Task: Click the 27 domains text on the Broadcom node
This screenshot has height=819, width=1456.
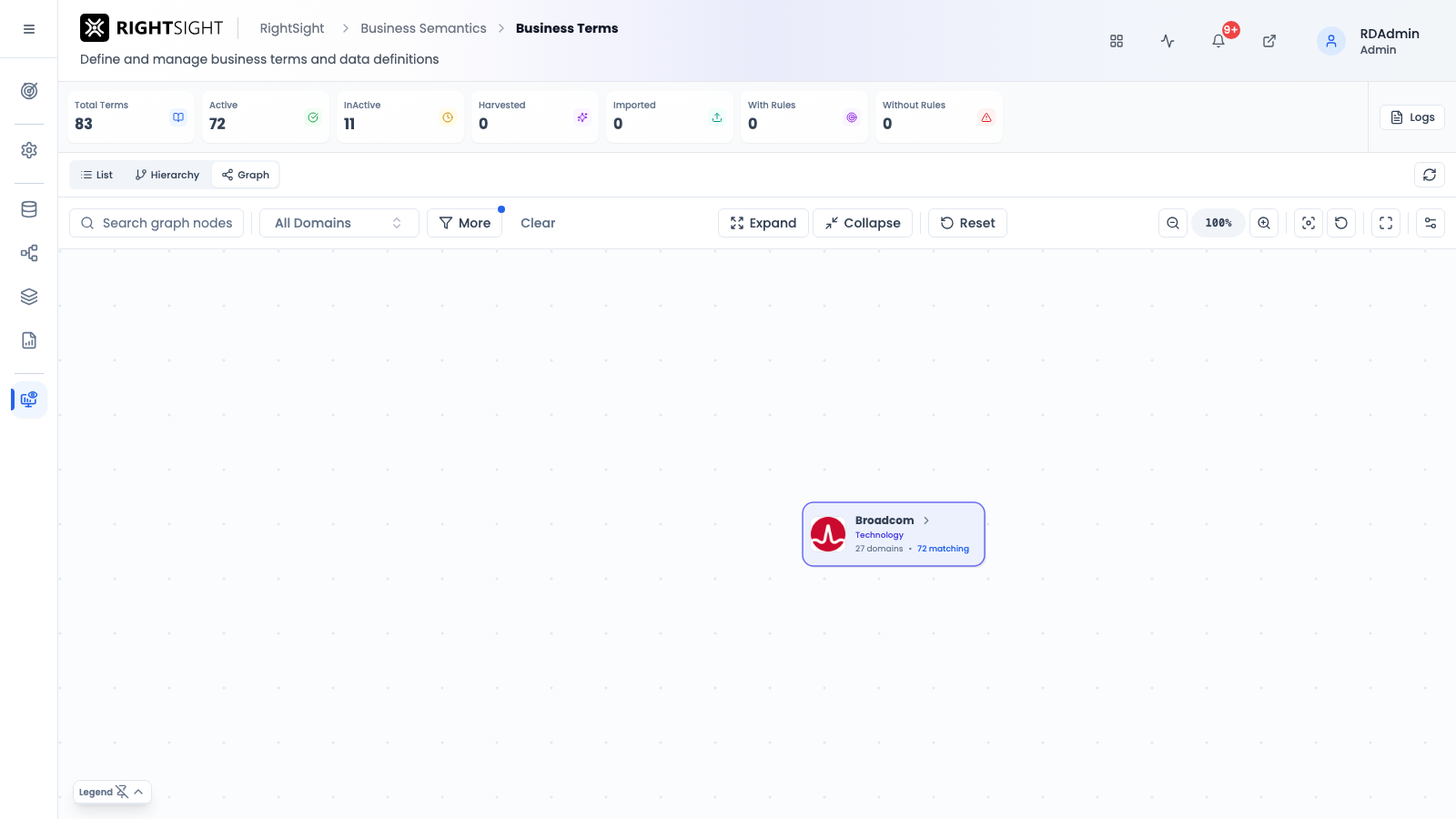Action: [x=879, y=549]
